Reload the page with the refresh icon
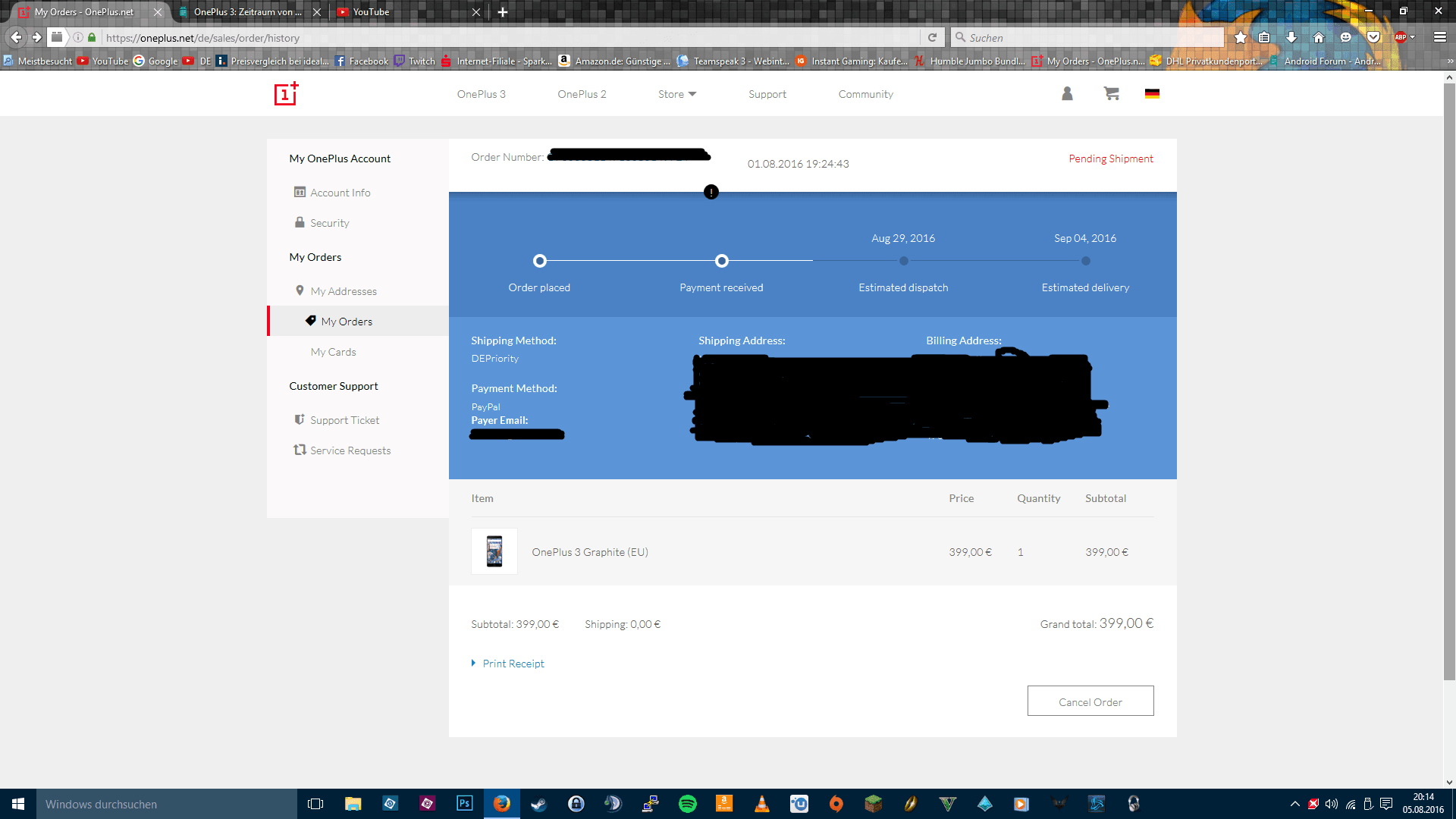The height and width of the screenshot is (819, 1456). (x=932, y=37)
